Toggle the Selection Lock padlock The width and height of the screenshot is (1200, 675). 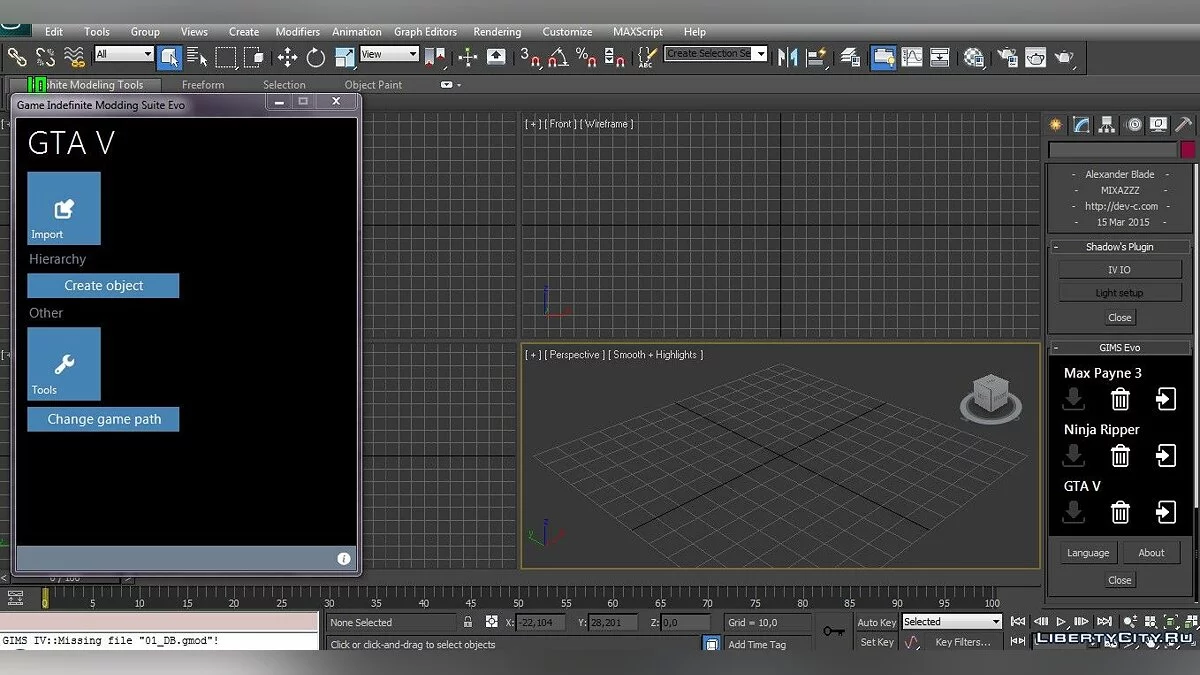click(467, 622)
